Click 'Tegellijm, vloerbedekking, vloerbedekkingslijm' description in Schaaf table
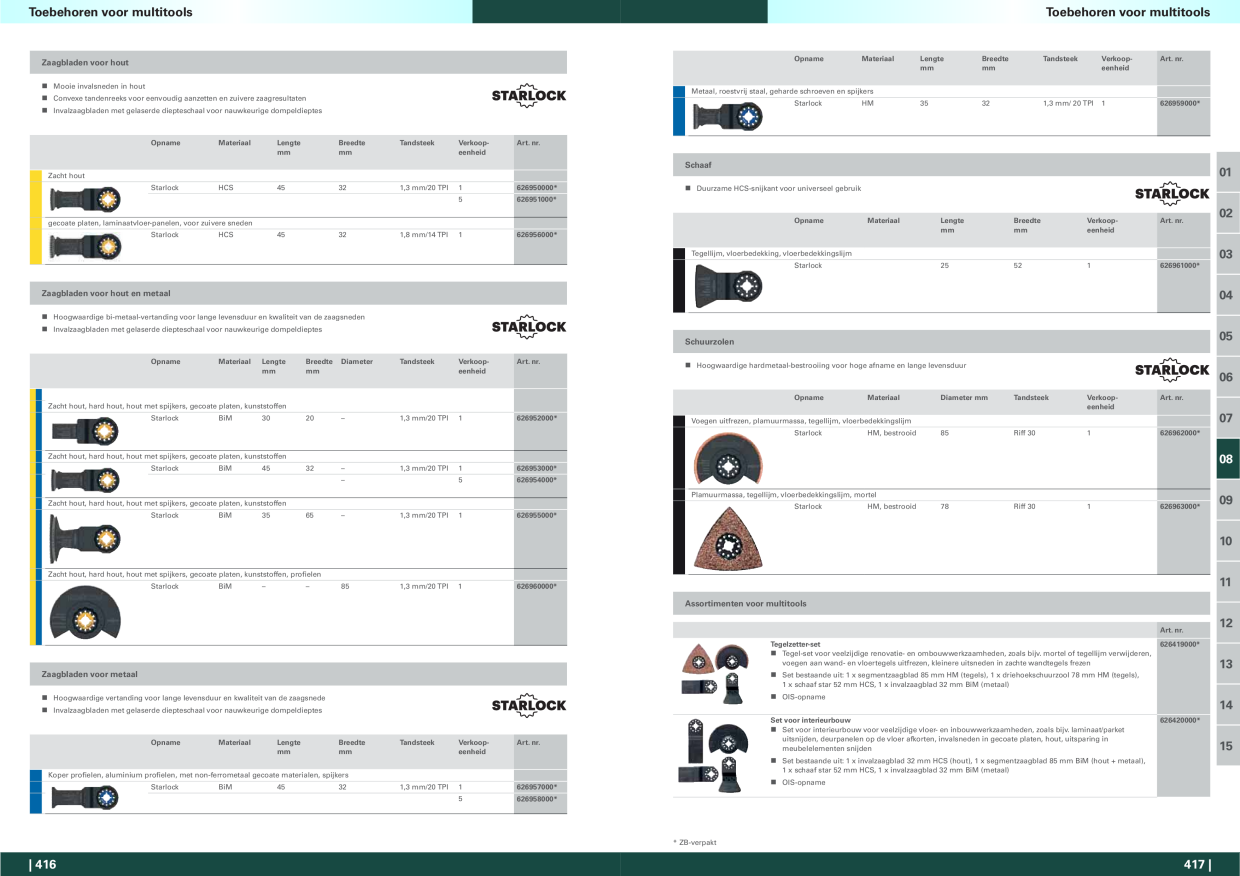 click(771, 253)
